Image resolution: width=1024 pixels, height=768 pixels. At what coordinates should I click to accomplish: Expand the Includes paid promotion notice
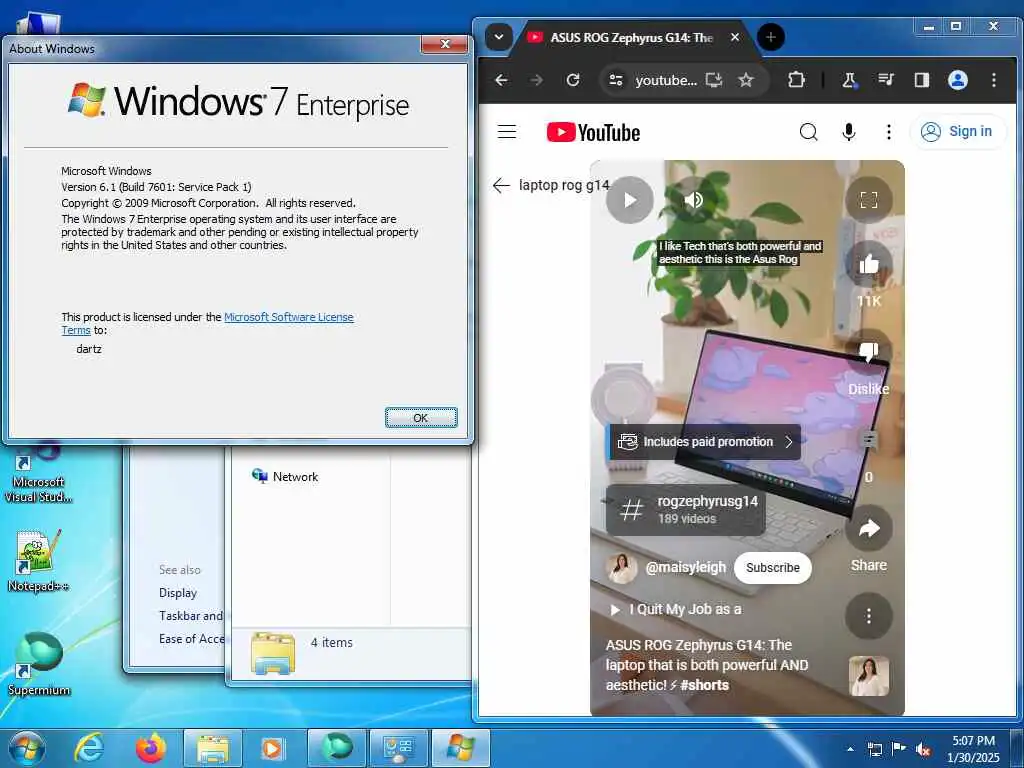(x=705, y=442)
